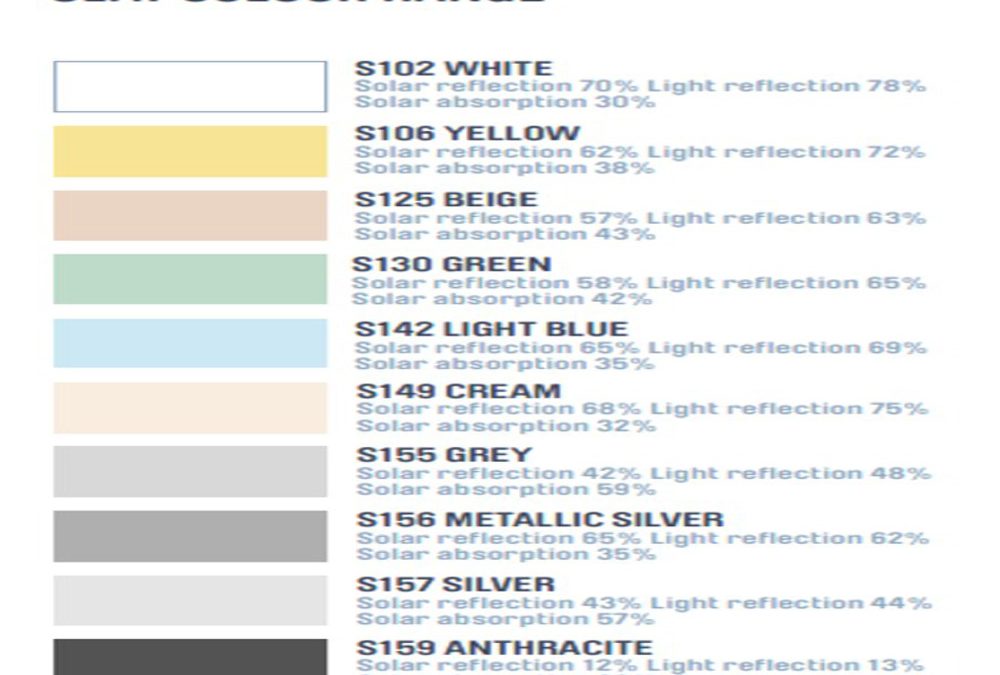The height and width of the screenshot is (675, 1000).
Task: Click the "S149 CREAM" heading text
Action: [459, 391]
